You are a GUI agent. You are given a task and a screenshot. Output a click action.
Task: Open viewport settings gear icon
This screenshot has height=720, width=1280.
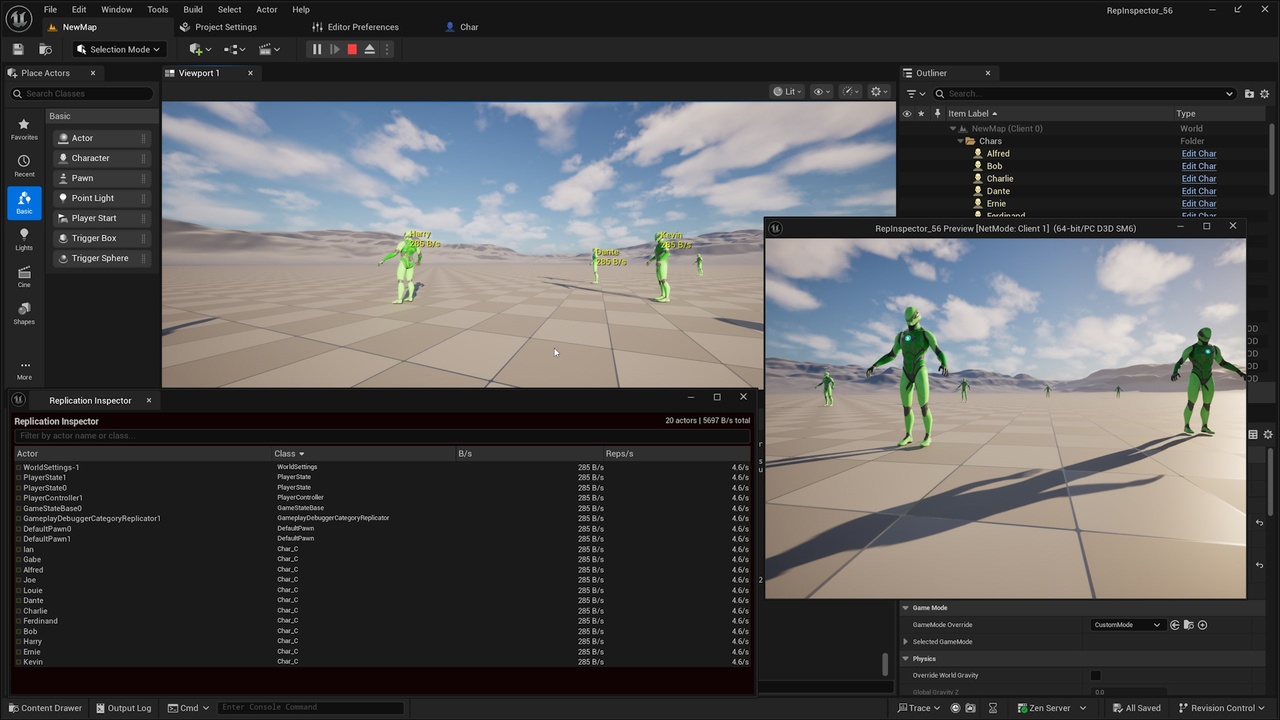[x=878, y=91]
